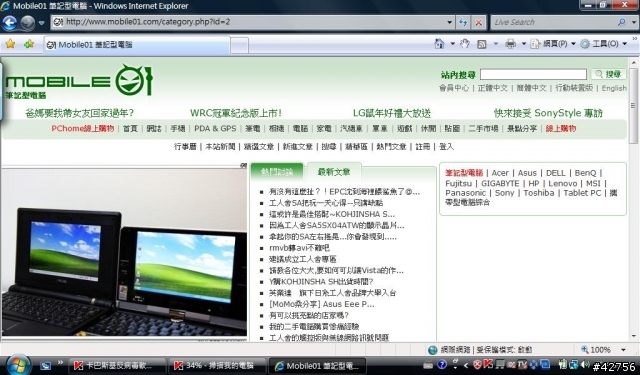This screenshot has height=375, width=640.
Task: Click the small icon above the laptop photo's corner
Action: (243, 165)
